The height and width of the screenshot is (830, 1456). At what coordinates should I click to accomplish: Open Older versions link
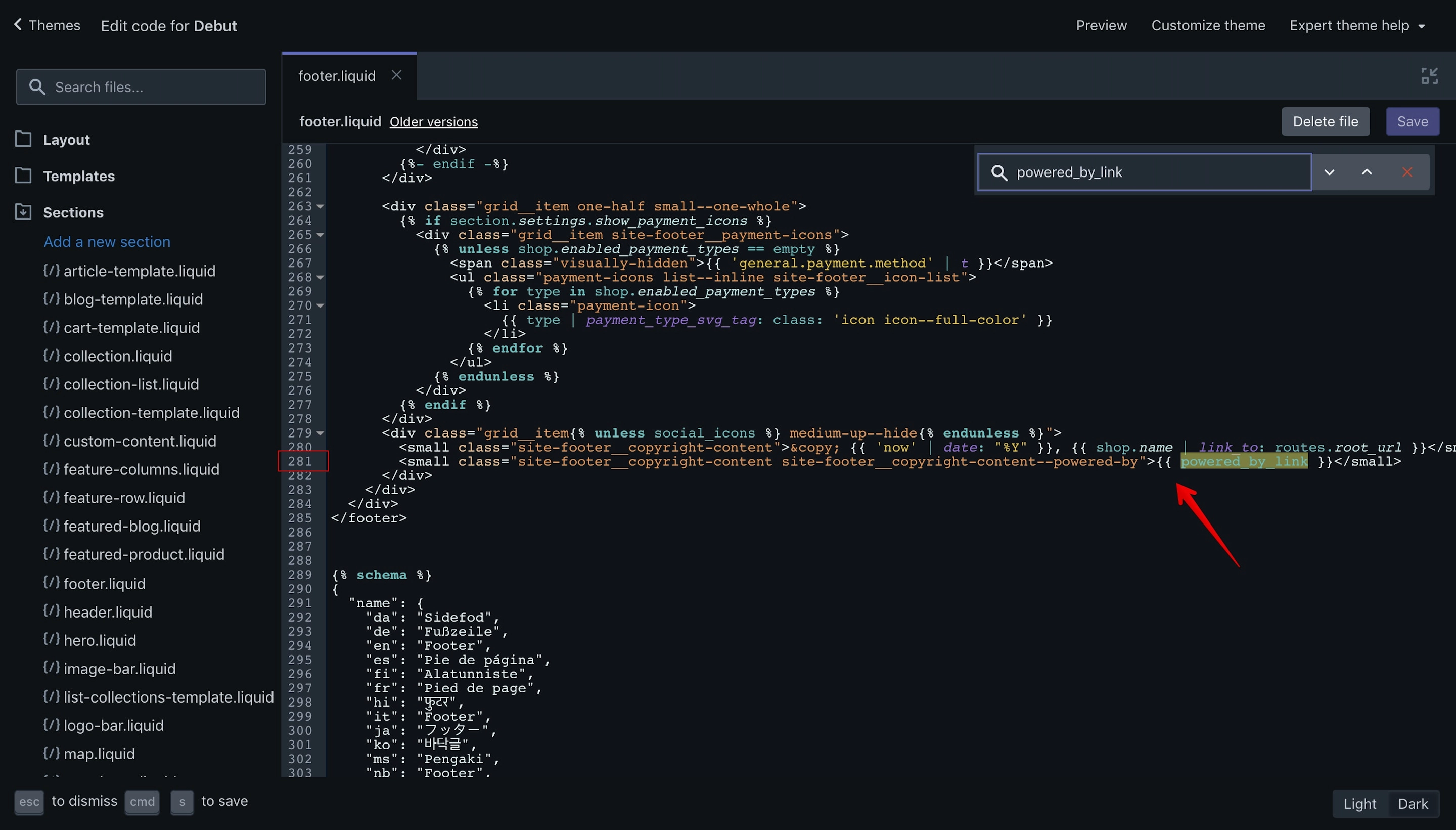coord(433,122)
